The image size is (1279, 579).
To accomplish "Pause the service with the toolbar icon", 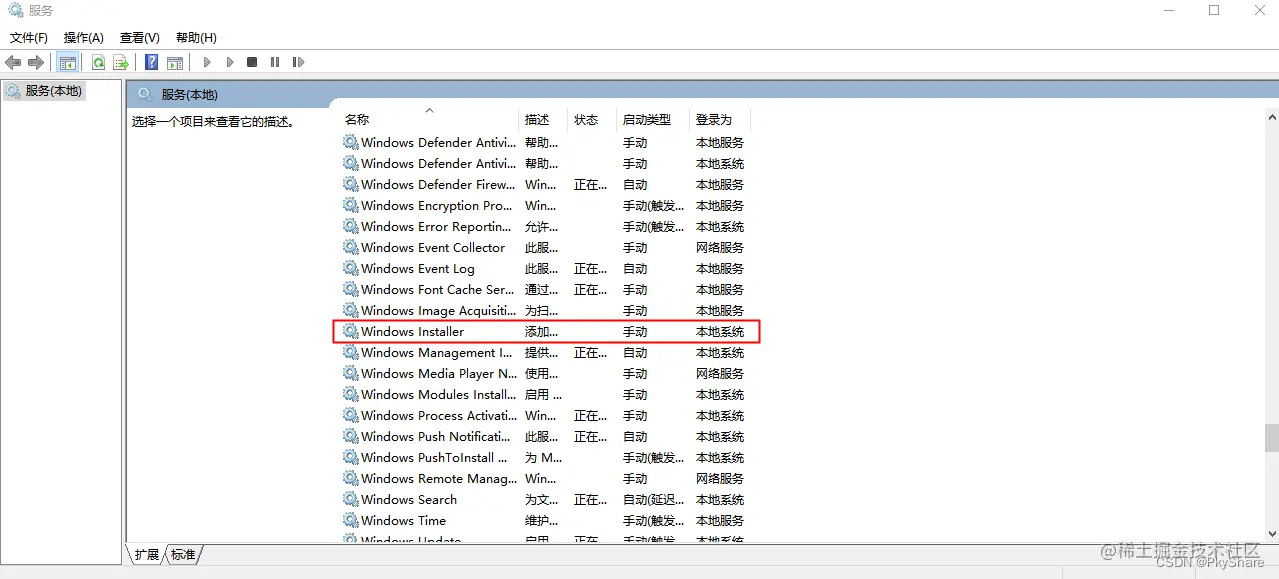I will click(275, 62).
